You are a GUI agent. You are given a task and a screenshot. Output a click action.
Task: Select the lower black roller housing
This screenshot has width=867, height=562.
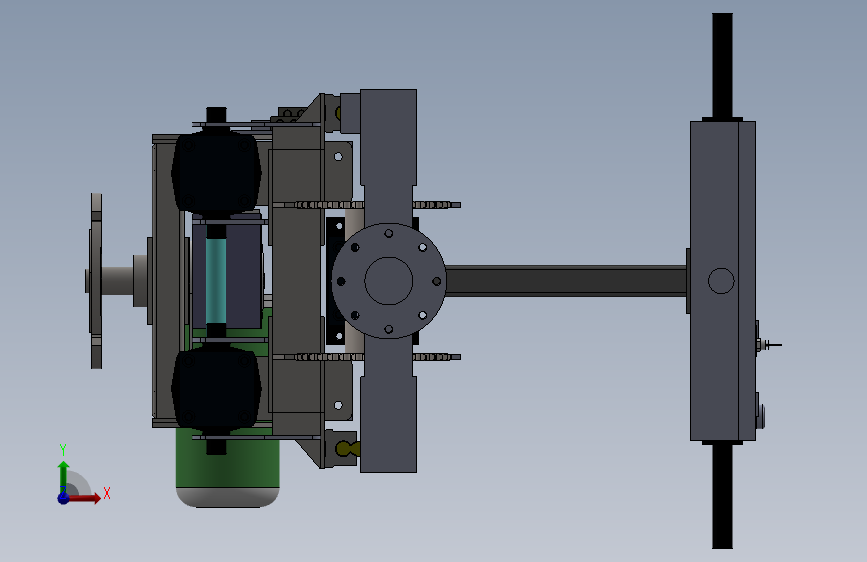pyautogui.click(x=216, y=388)
